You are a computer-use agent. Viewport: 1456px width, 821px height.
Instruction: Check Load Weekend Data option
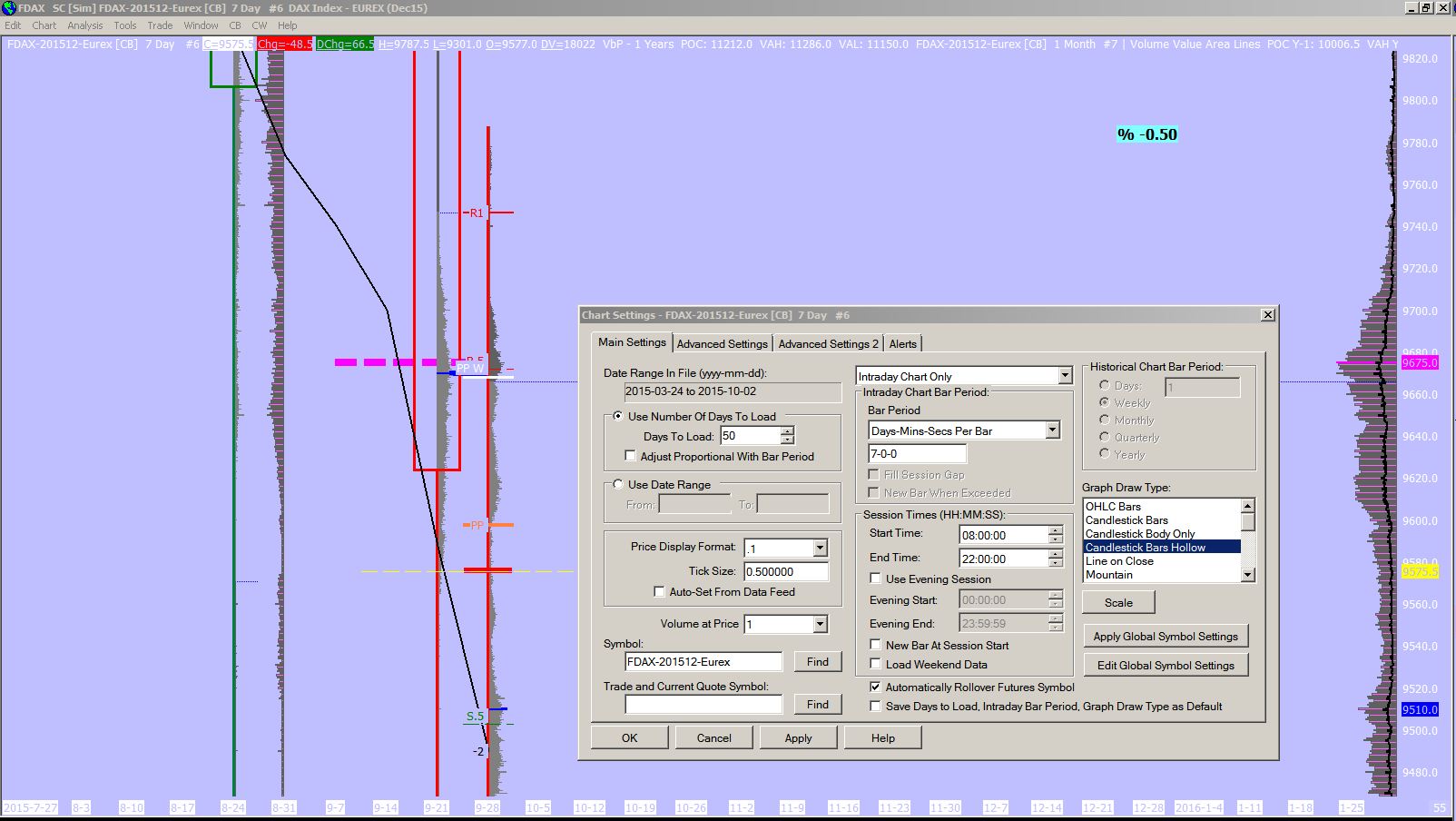[875, 664]
